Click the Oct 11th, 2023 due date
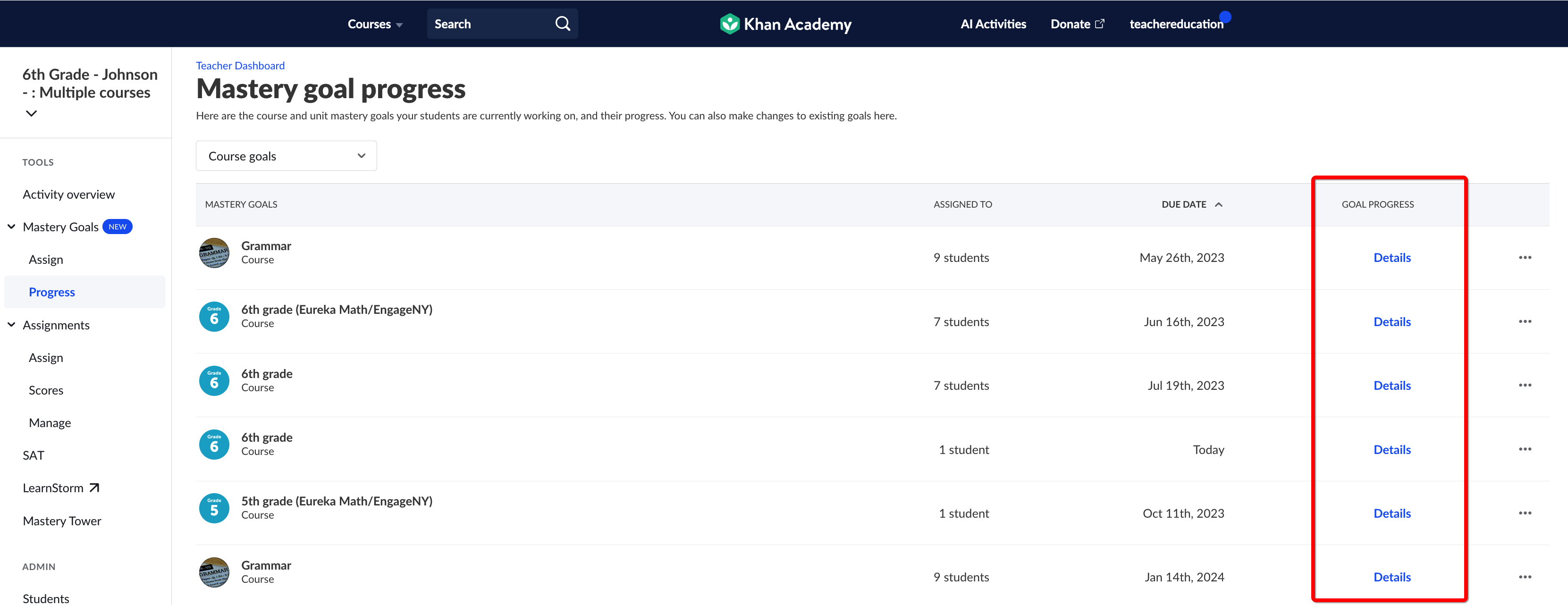Image resolution: width=1568 pixels, height=605 pixels. pyautogui.click(x=1183, y=513)
